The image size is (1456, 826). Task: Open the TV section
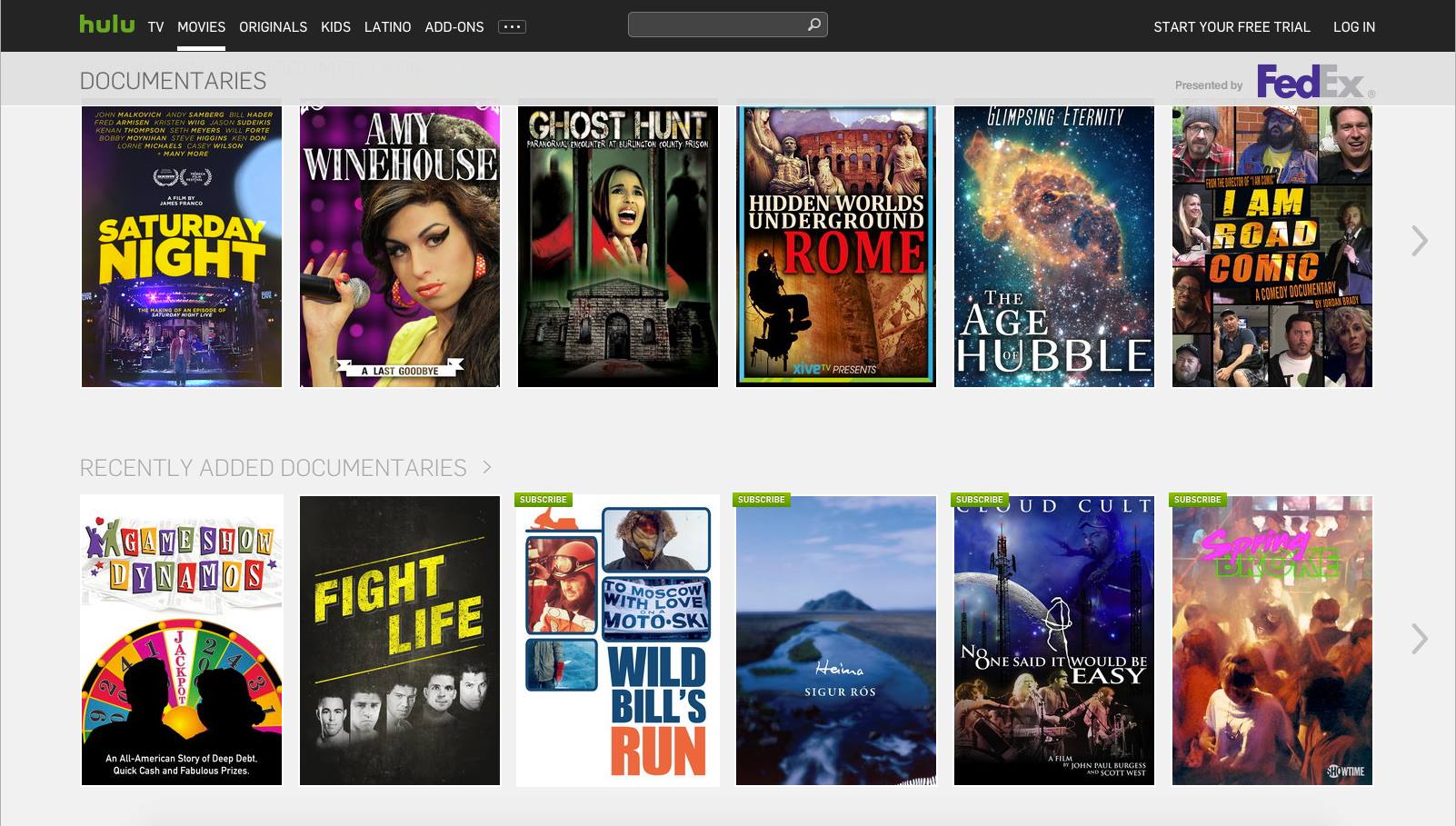(156, 27)
